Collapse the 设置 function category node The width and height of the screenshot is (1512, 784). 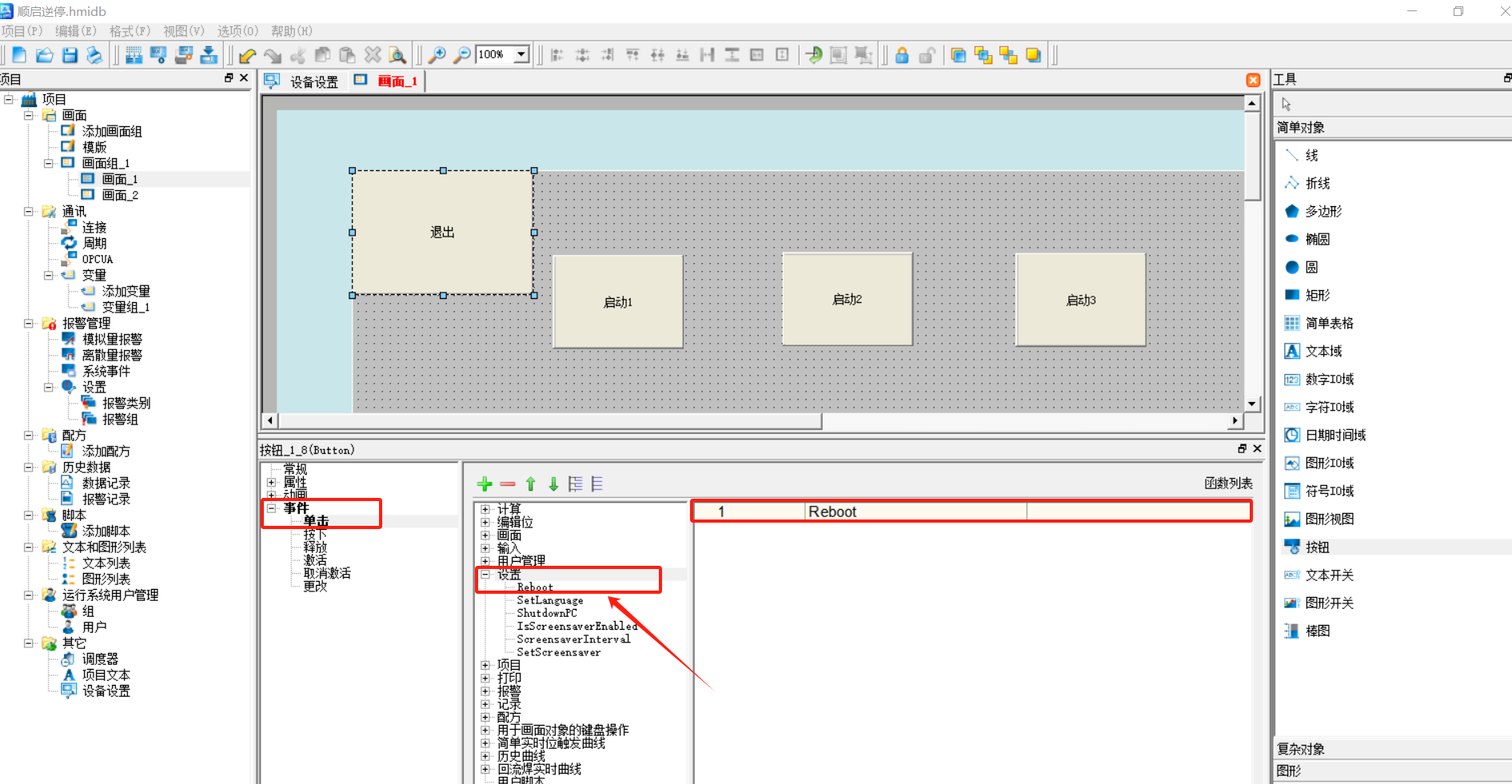pyautogui.click(x=485, y=575)
